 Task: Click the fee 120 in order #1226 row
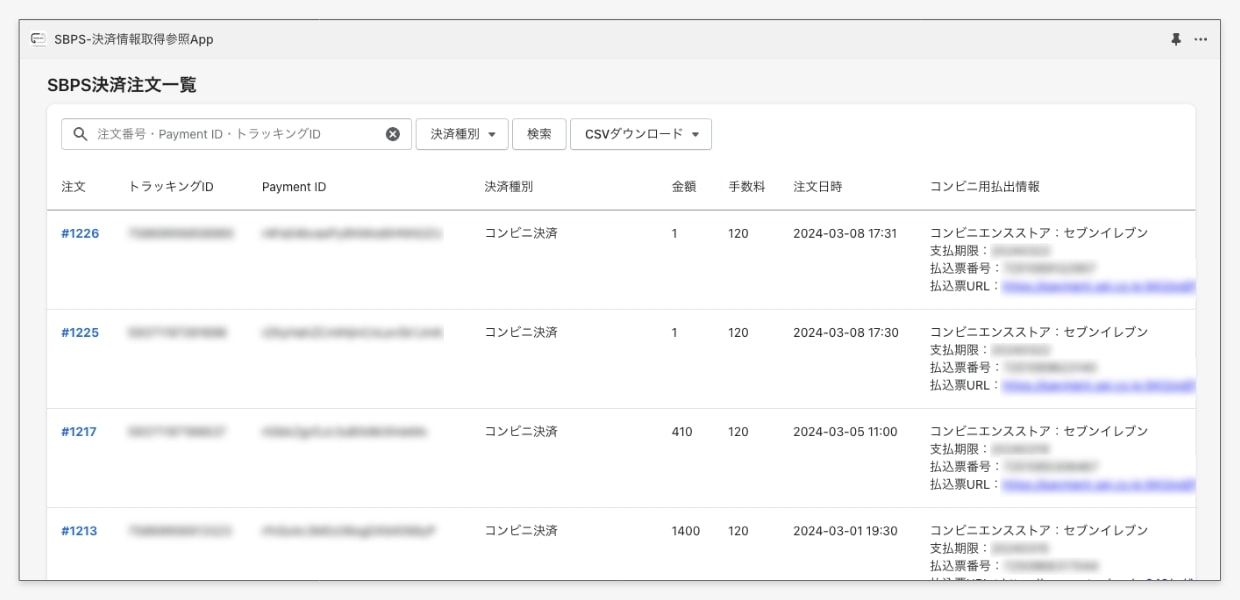coord(738,233)
